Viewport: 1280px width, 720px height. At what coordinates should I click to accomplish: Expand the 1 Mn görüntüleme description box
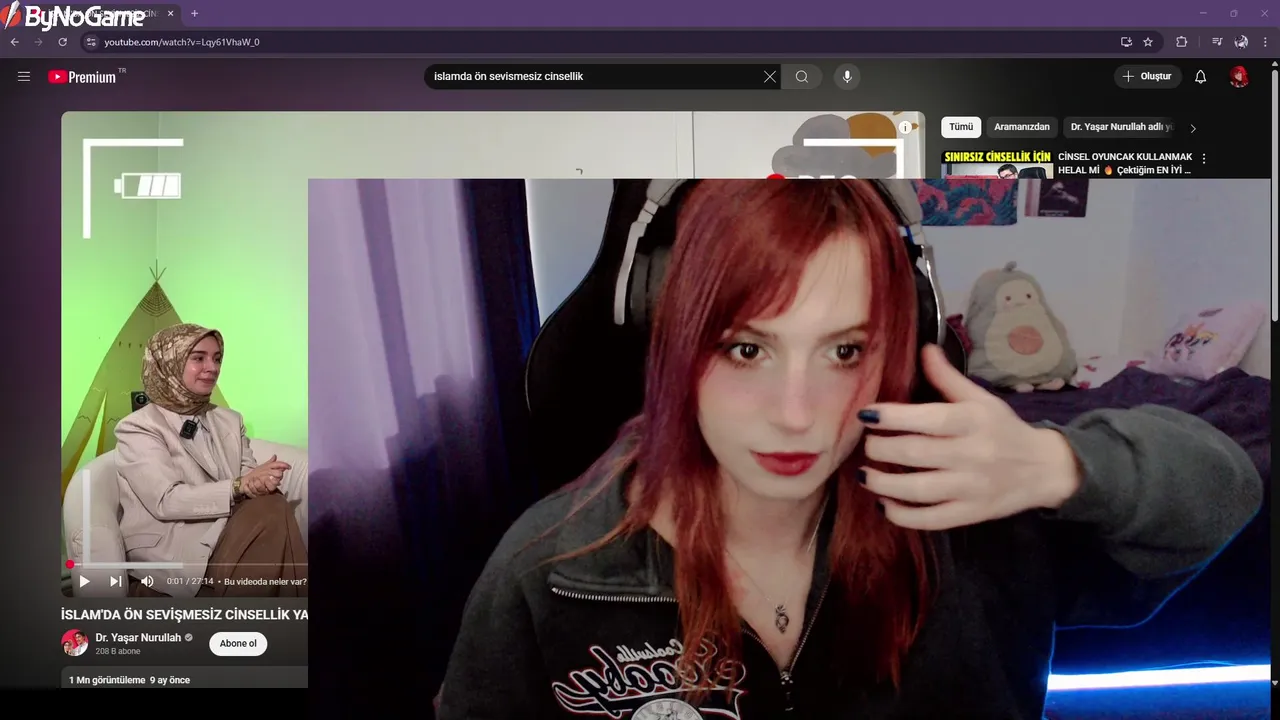[185, 678]
